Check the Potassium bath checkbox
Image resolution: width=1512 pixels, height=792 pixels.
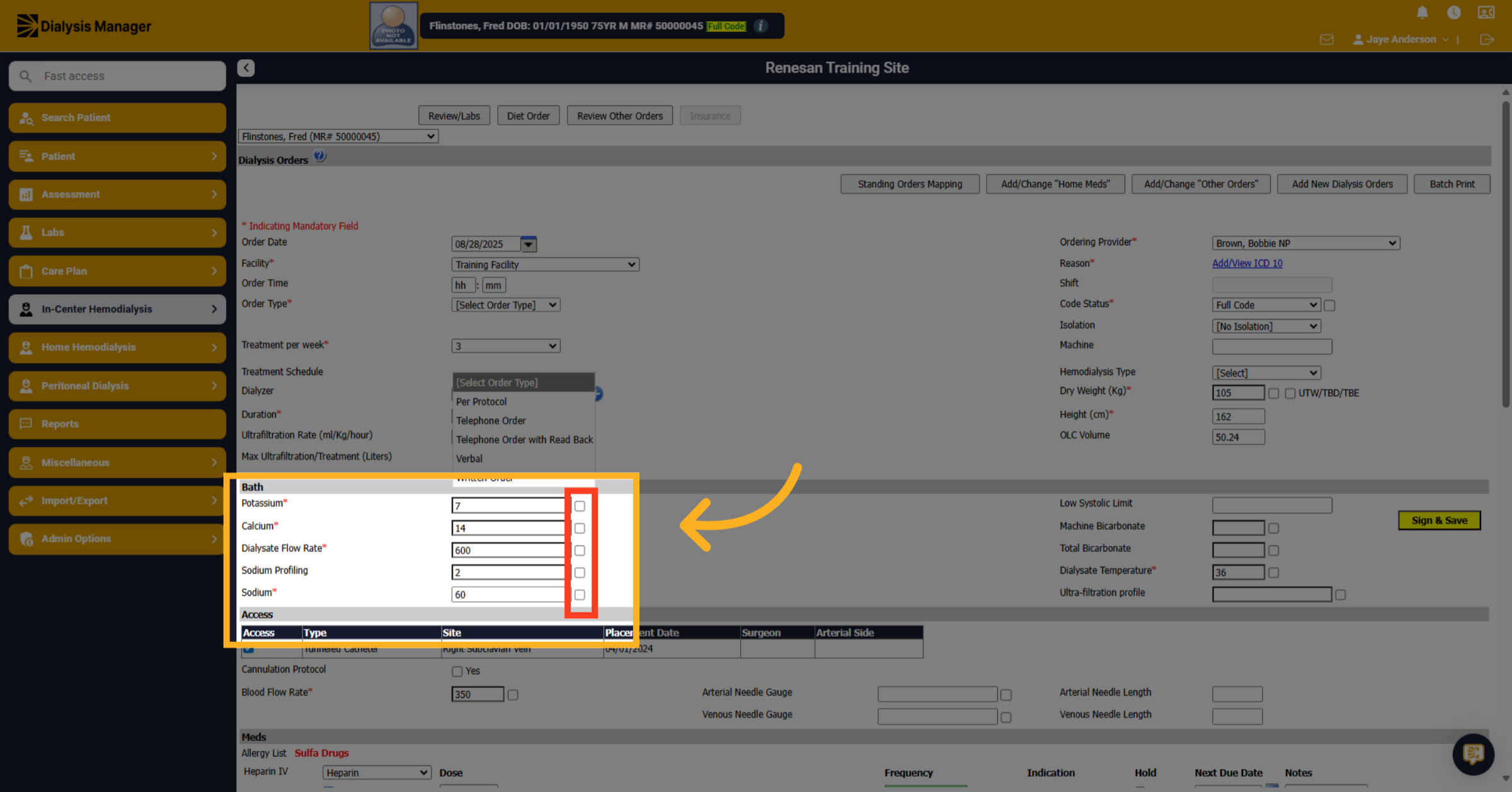point(580,506)
